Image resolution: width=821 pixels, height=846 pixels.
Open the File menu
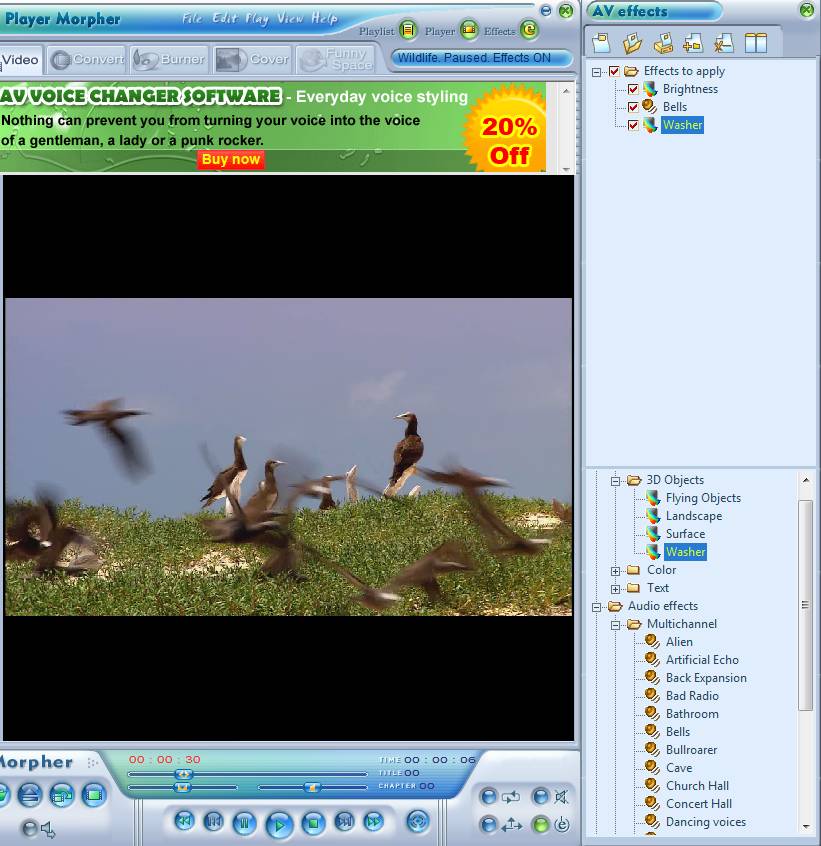(192, 18)
